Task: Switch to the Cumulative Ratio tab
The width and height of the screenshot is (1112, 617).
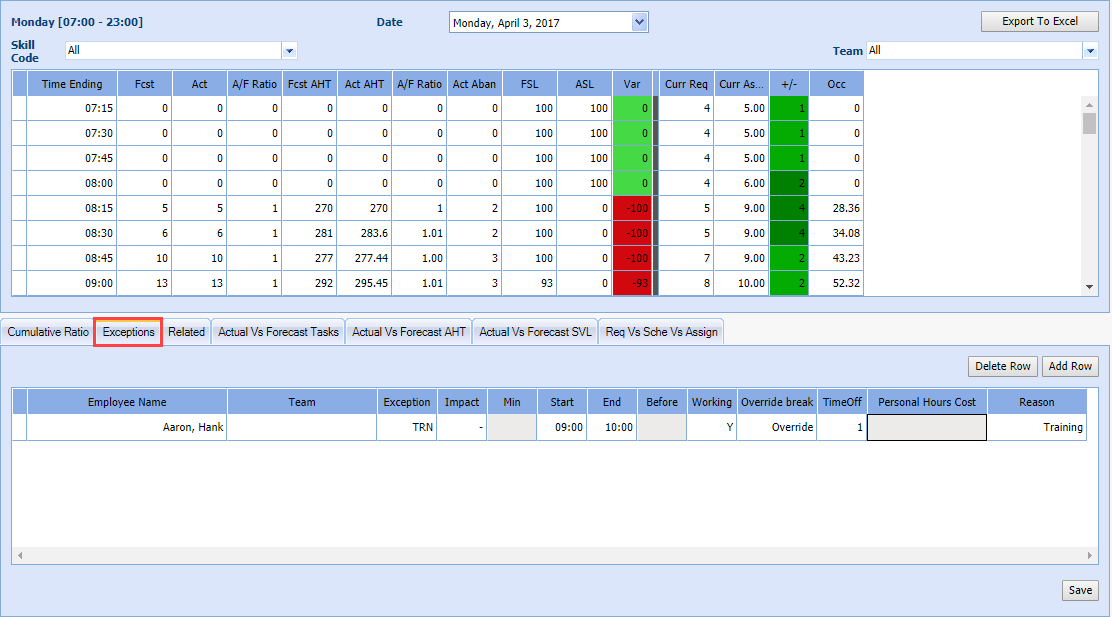Action: [48, 332]
